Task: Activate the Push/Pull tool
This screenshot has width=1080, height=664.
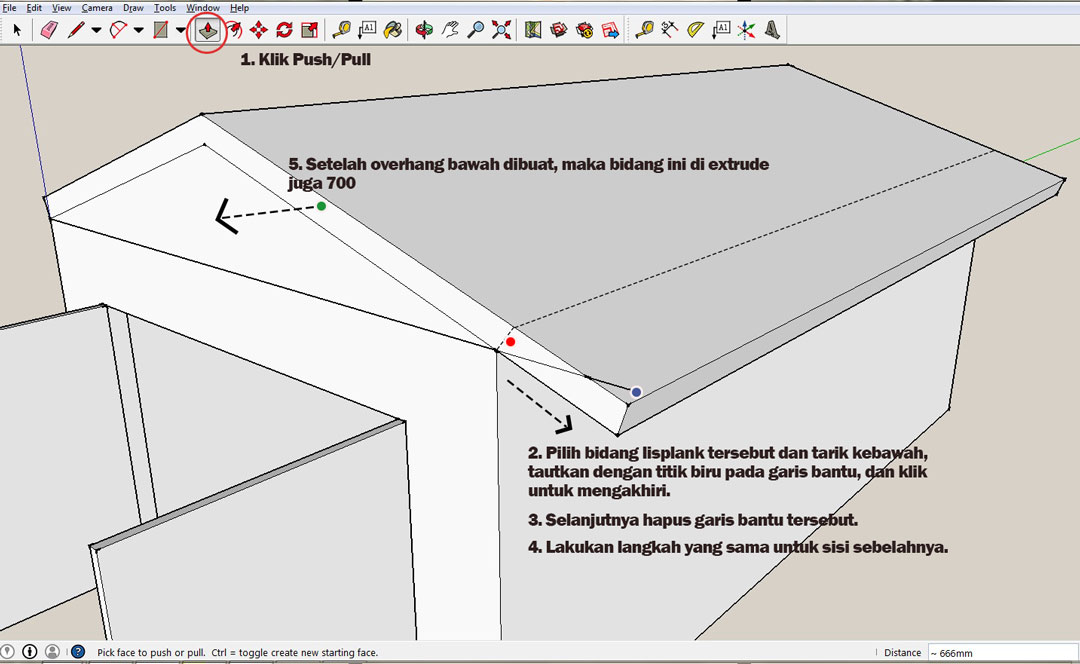Action: 207,30
